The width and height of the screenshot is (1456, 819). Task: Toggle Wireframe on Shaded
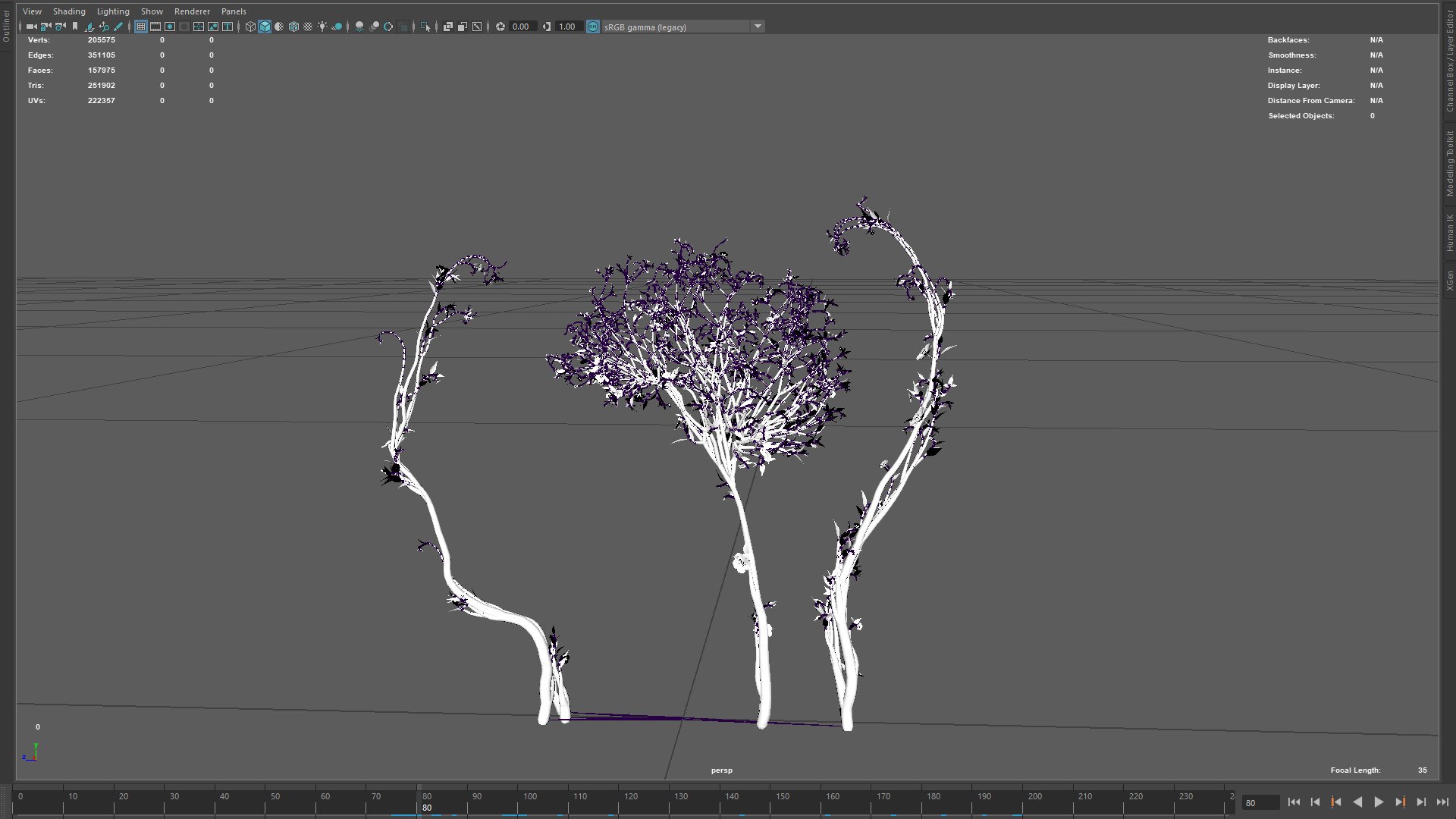click(293, 27)
